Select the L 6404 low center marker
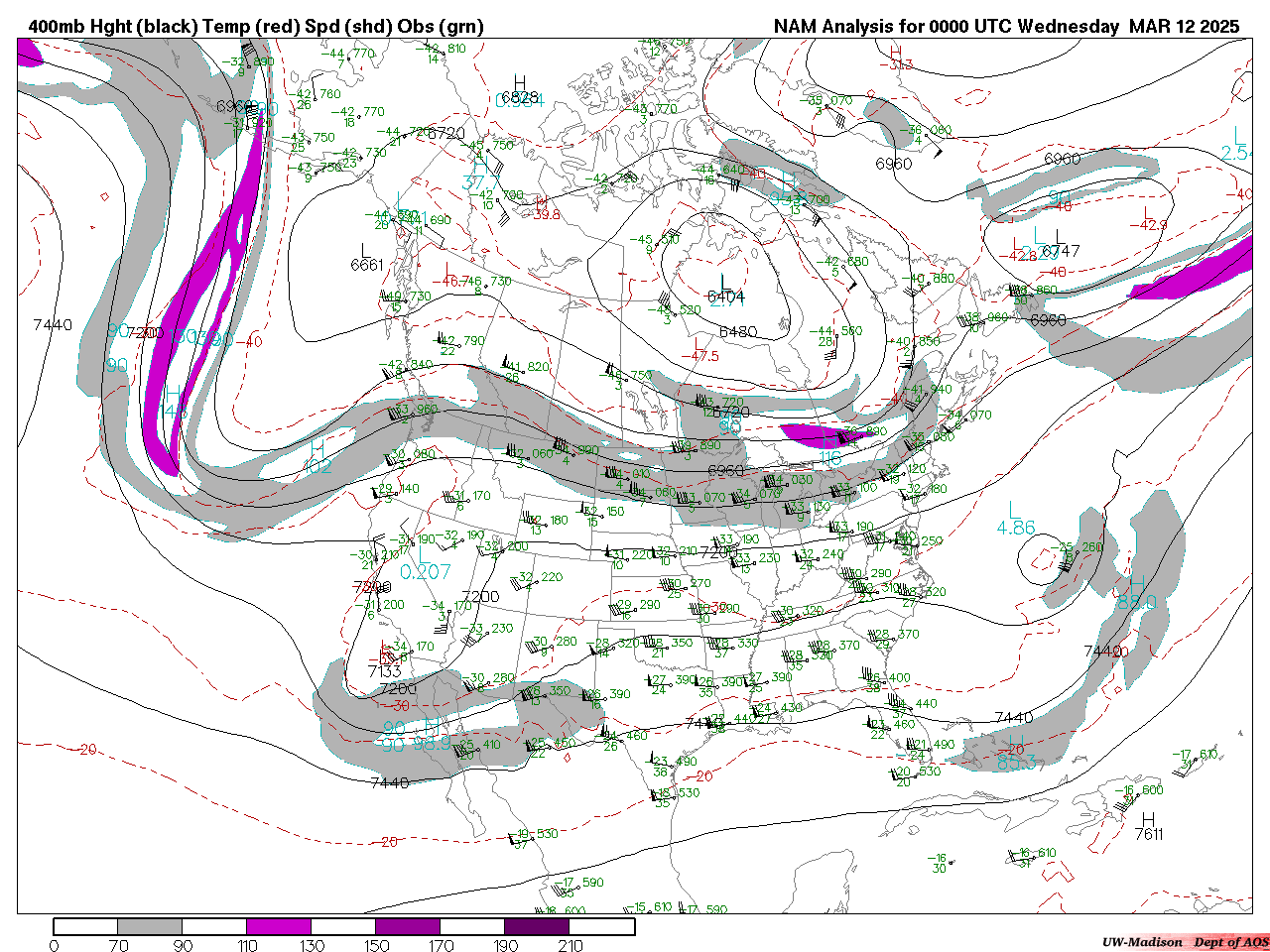The image size is (1270, 952). pyautogui.click(x=726, y=290)
